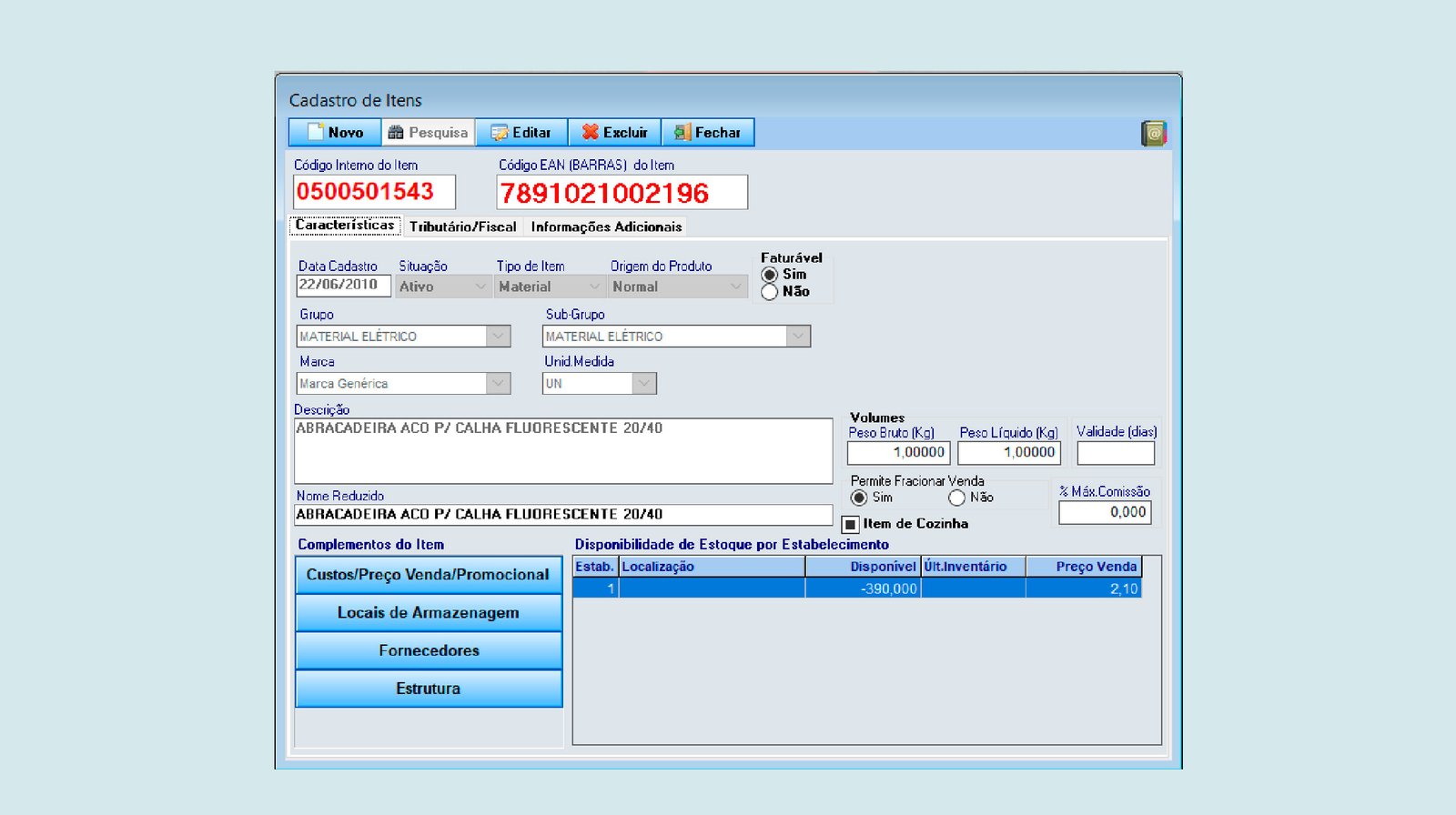This screenshot has width=1456, height=815.
Task: Open Informações Adicionais tab
Action: (606, 226)
